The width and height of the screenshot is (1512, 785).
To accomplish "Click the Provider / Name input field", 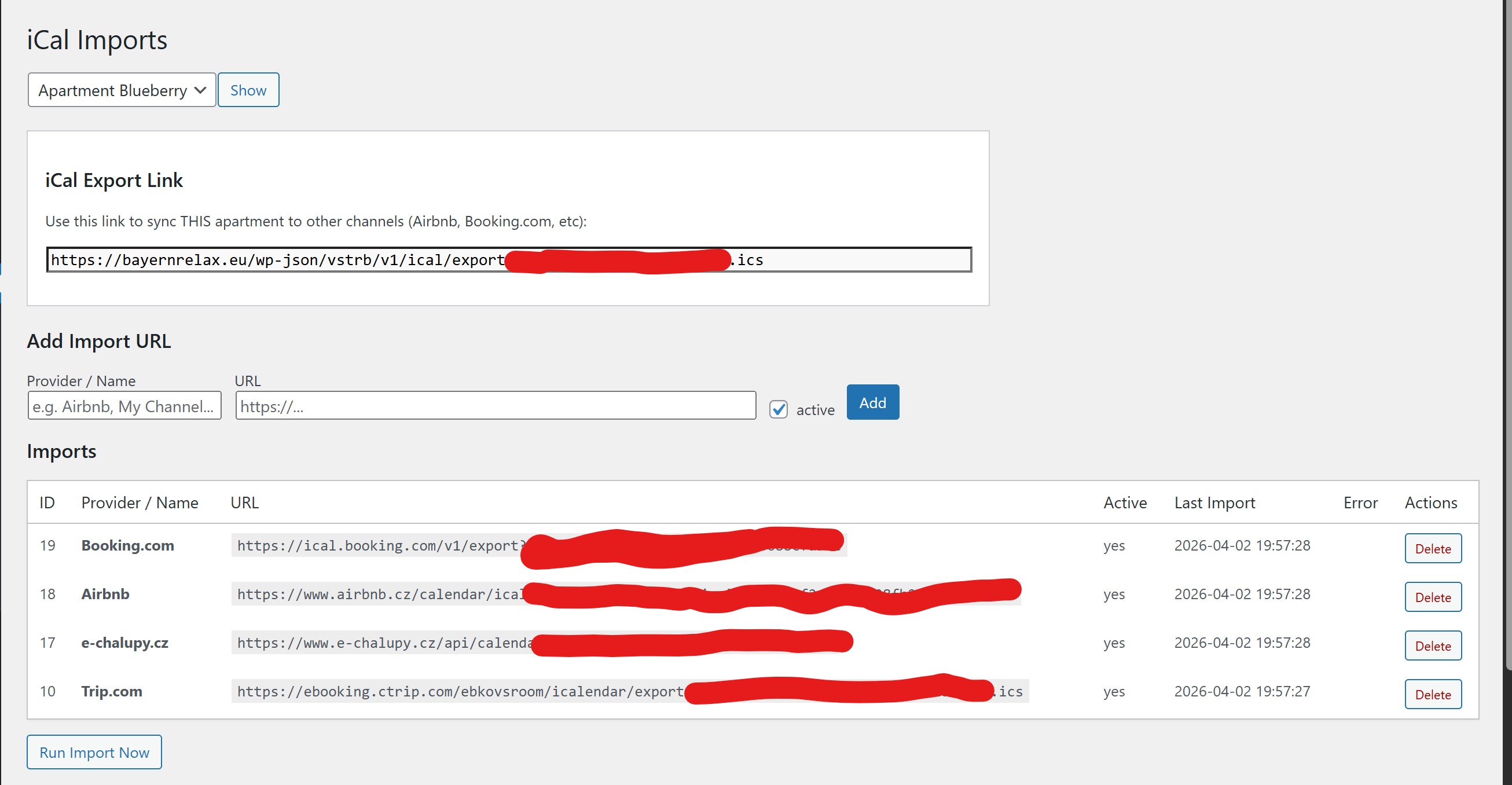I will click(x=124, y=405).
